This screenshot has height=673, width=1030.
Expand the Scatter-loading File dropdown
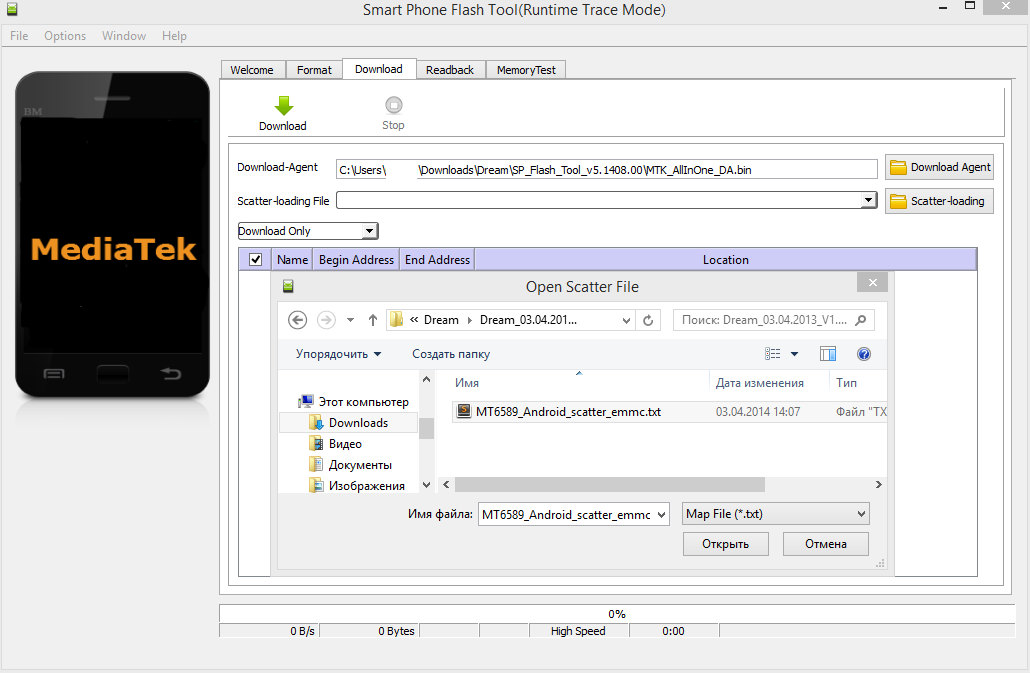coord(868,200)
